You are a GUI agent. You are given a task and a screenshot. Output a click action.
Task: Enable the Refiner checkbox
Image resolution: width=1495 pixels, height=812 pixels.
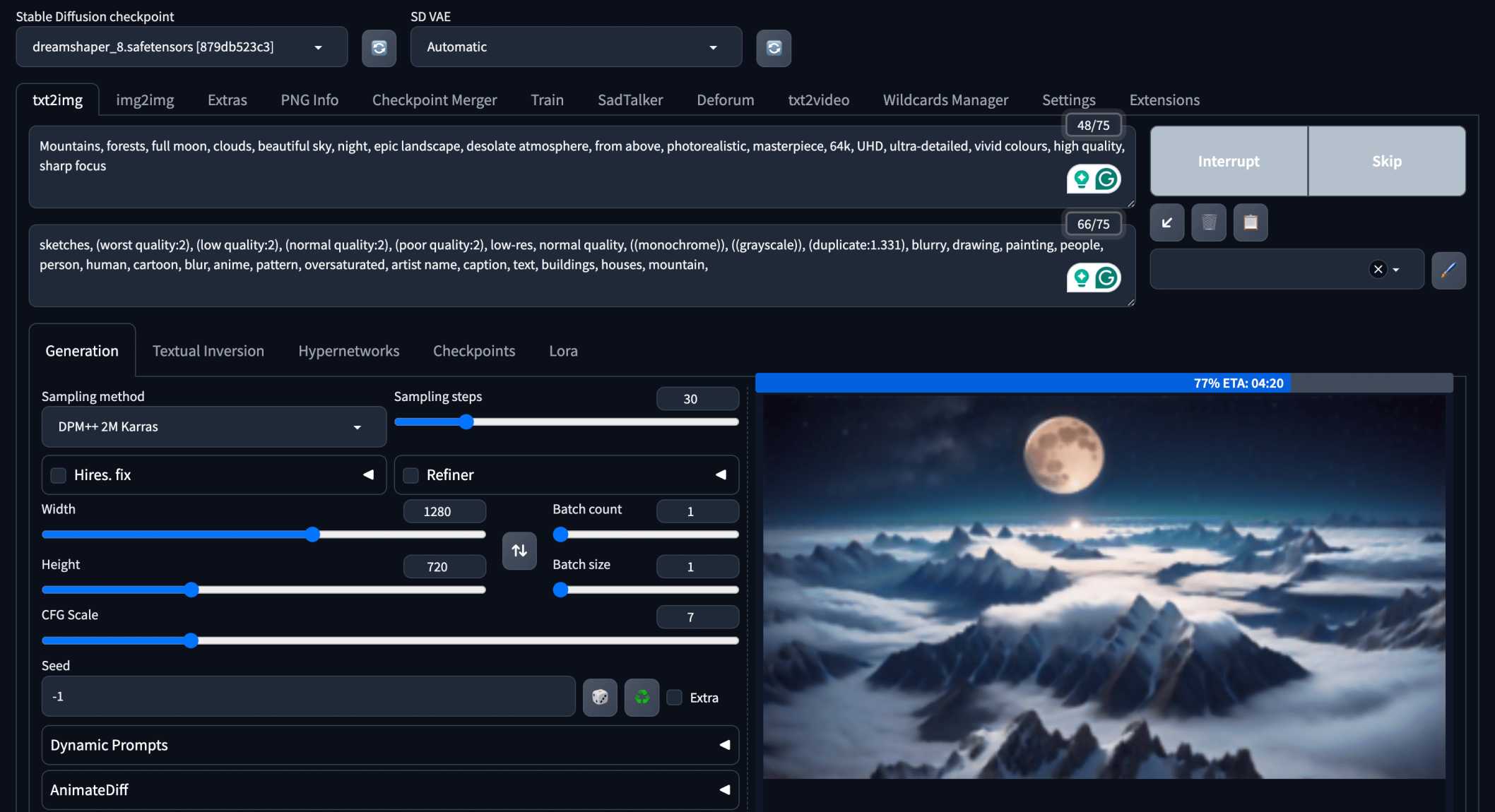pos(411,475)
